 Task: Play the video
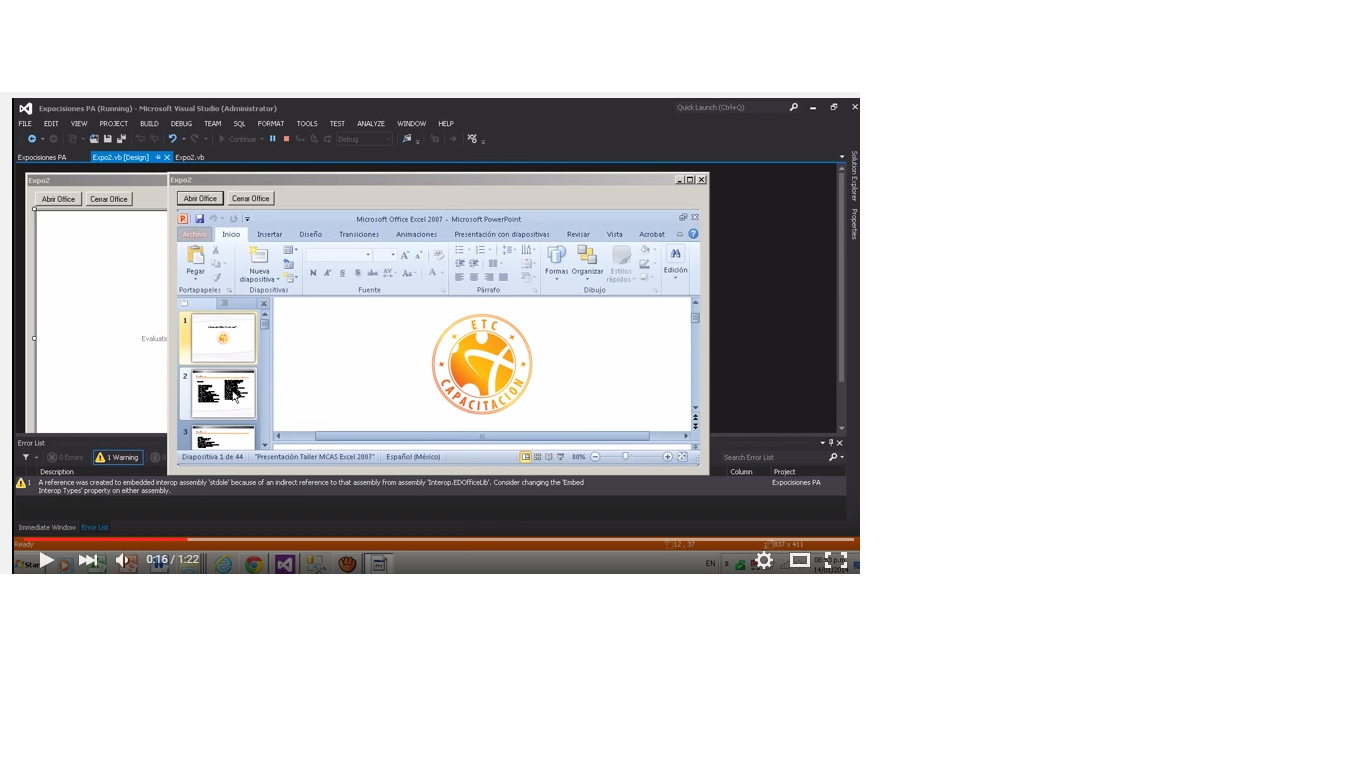(x=46, y=560)
